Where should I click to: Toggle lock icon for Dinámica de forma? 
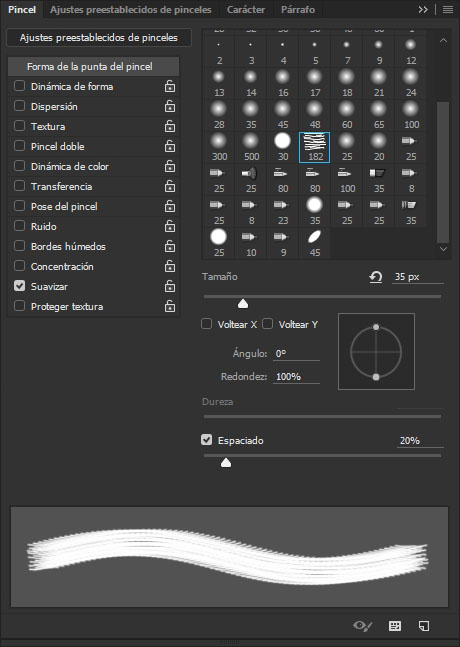click(x=170, y=86)
